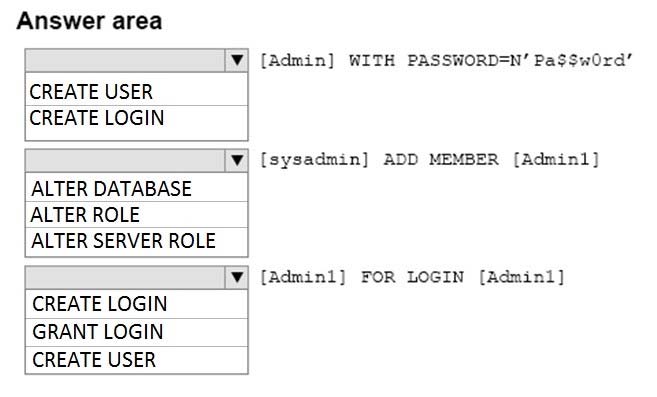Click the empty selection field before [Admin] WITH PASSWORD
Image resolution: width=657 pixels, height=397 pixels.
[125, 60]
